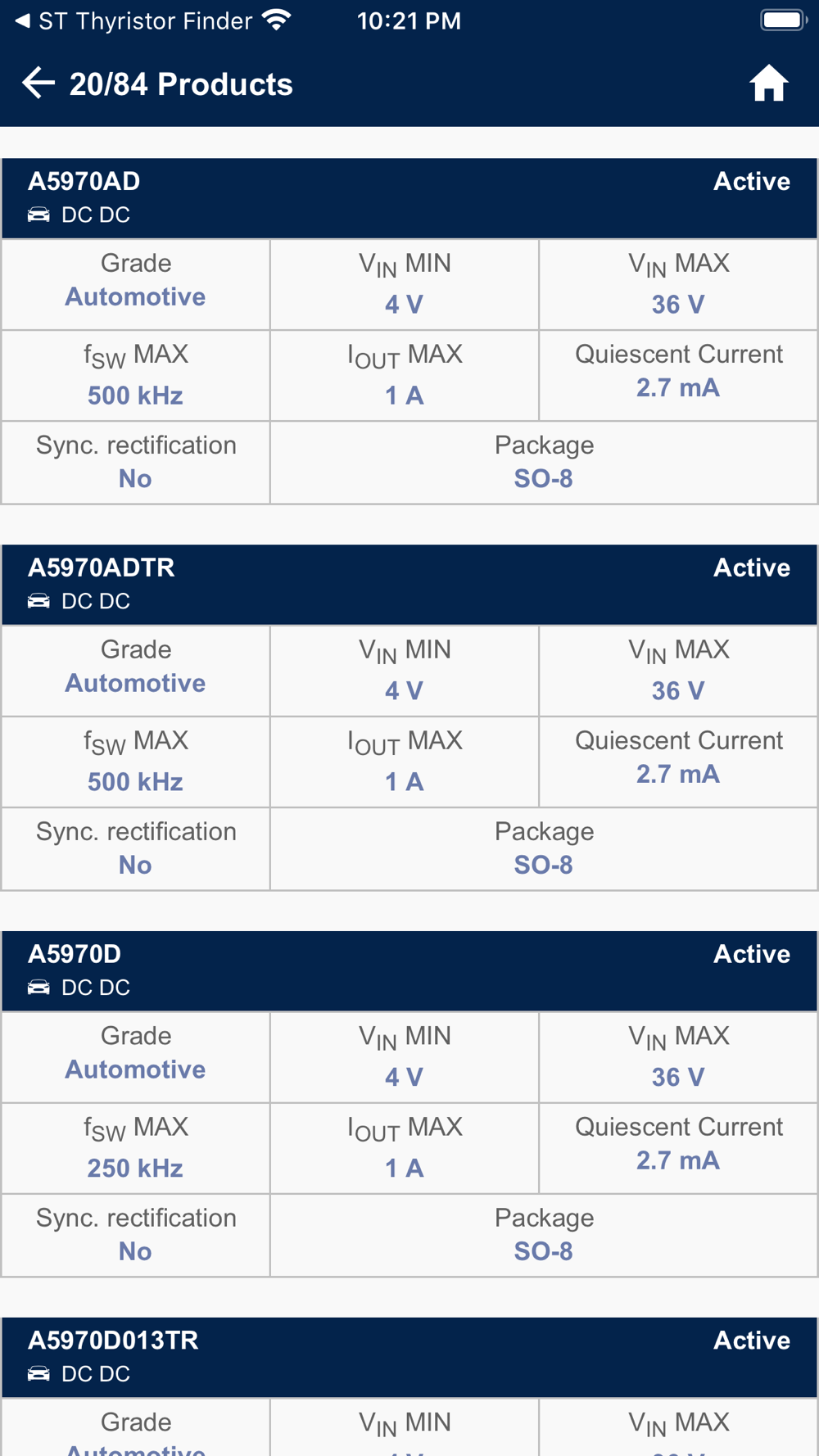Image resolution: width=819 pixels, height=1456 pixels.
Task: Tap the 36 V VIN MAX of A5970AD
Action: pos(678,305)
